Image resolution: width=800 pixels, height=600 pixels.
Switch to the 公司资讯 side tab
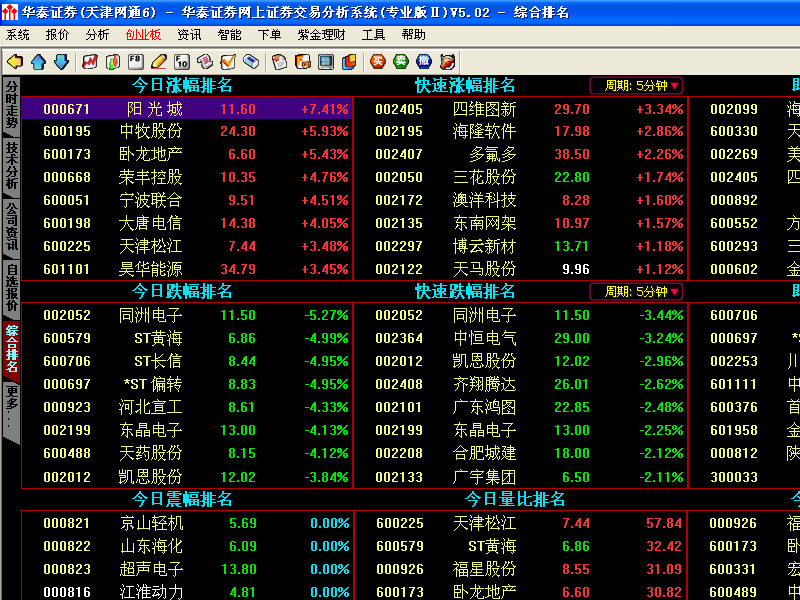click(11, 228)
